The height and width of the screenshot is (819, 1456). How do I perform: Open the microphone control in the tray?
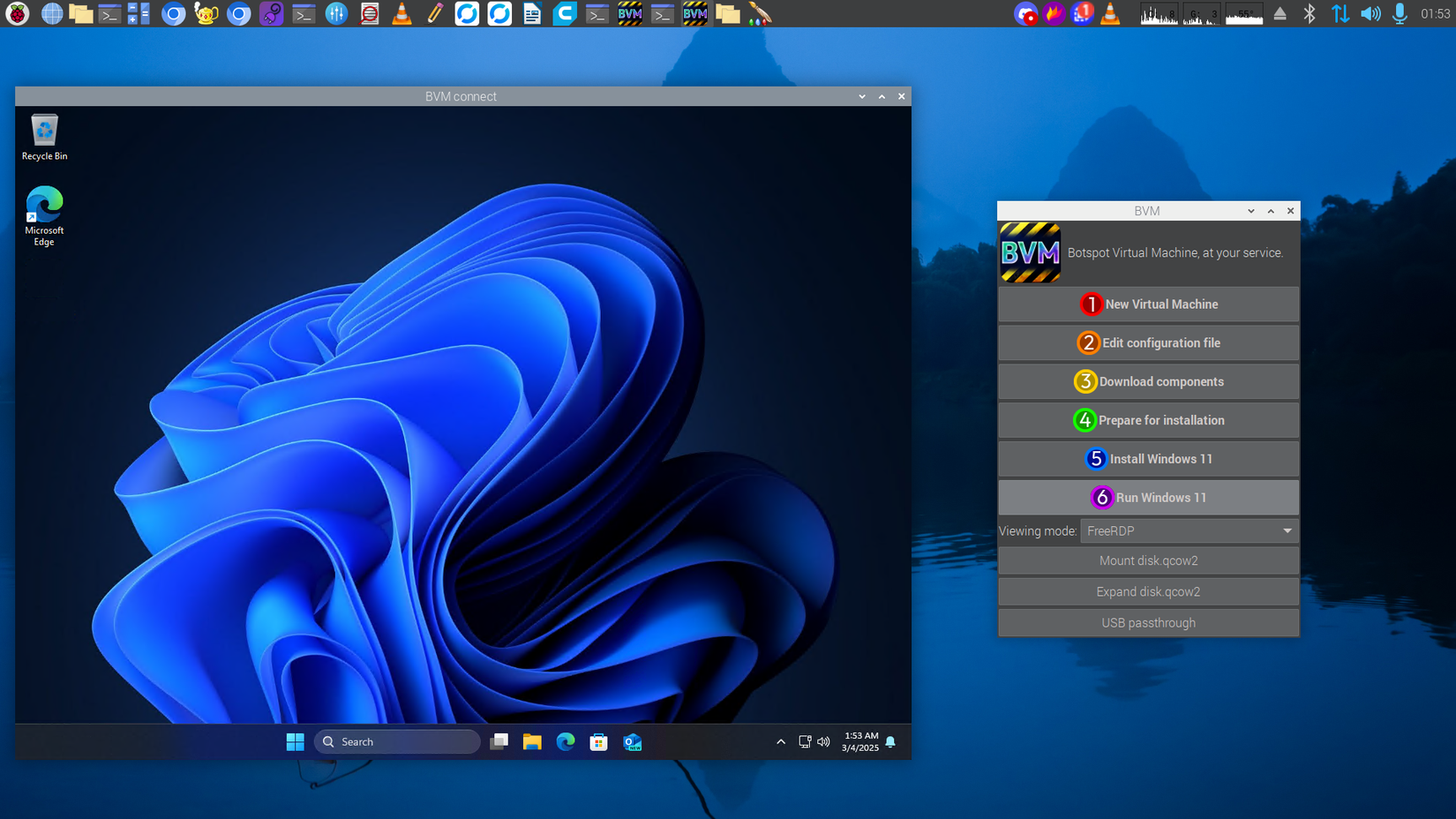(1399, 14)
